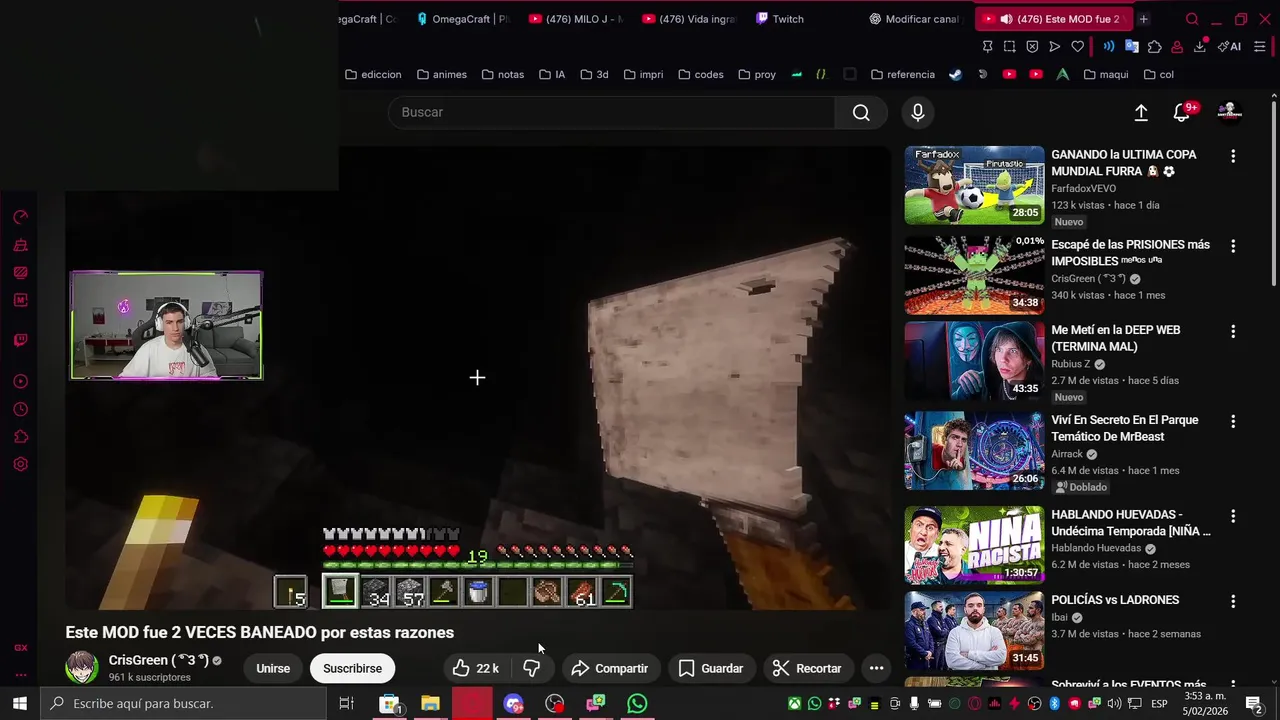Open the Me Metí en la DEEP WEB thumbnail

click(974, 360)
